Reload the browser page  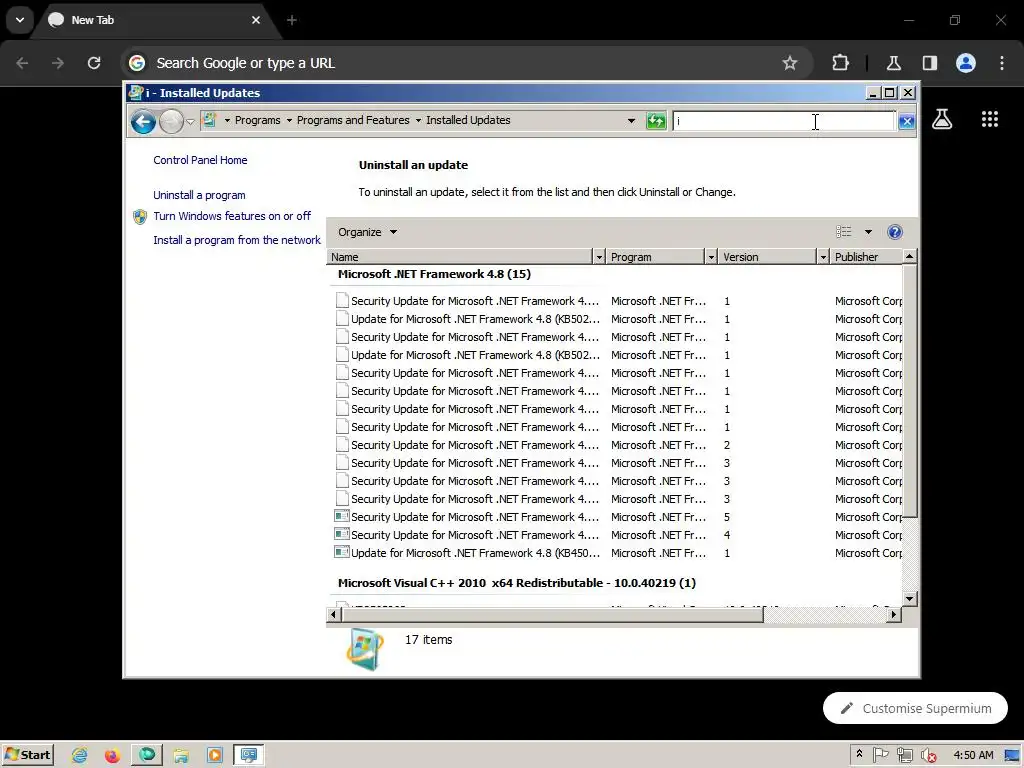coord(94,63)
